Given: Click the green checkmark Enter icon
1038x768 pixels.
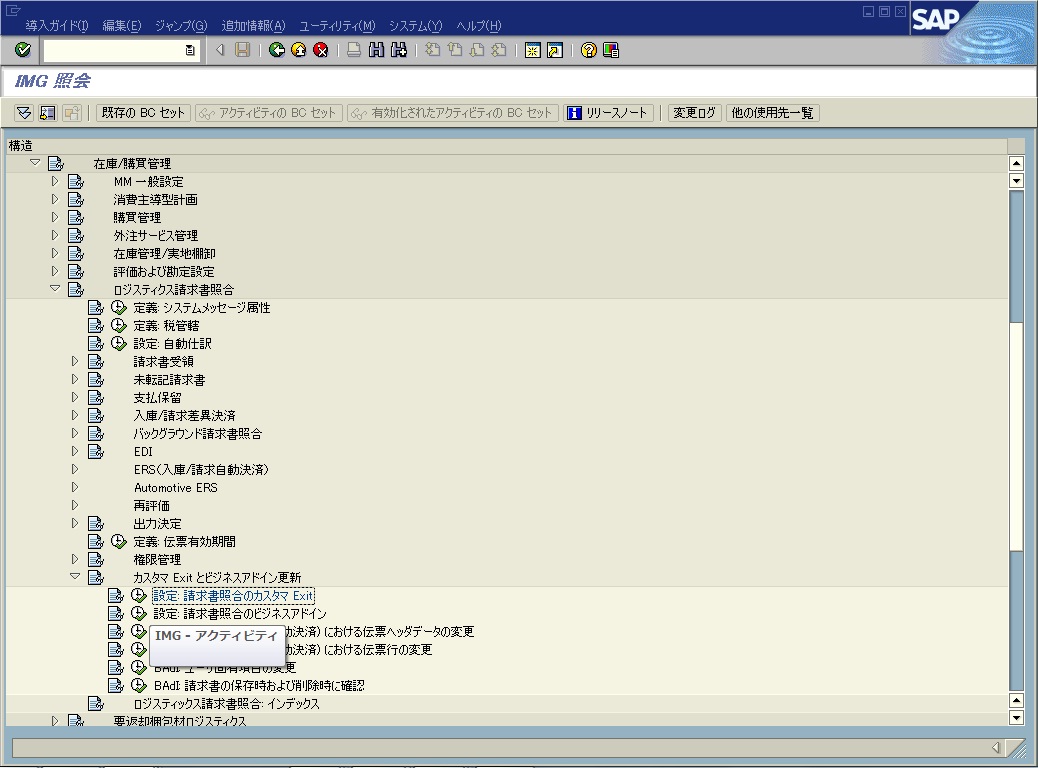Looking at the screenshot, I should (x=22, y=50).
